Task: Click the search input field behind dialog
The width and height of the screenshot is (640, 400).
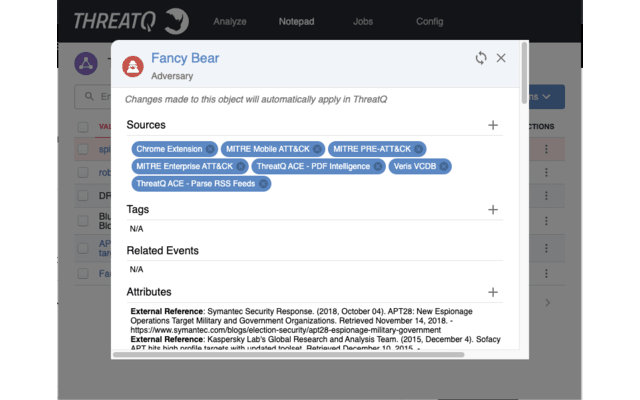Action: pyautogui.click(x=93, y=97)
